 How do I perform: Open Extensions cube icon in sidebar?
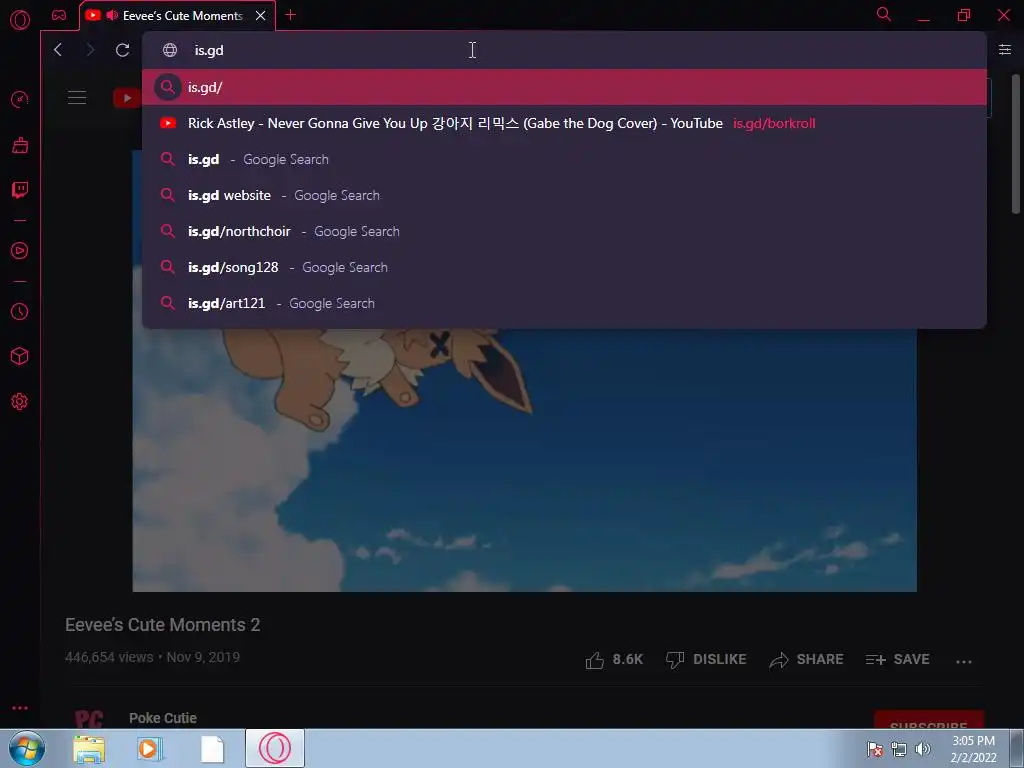tap(20, 356)
